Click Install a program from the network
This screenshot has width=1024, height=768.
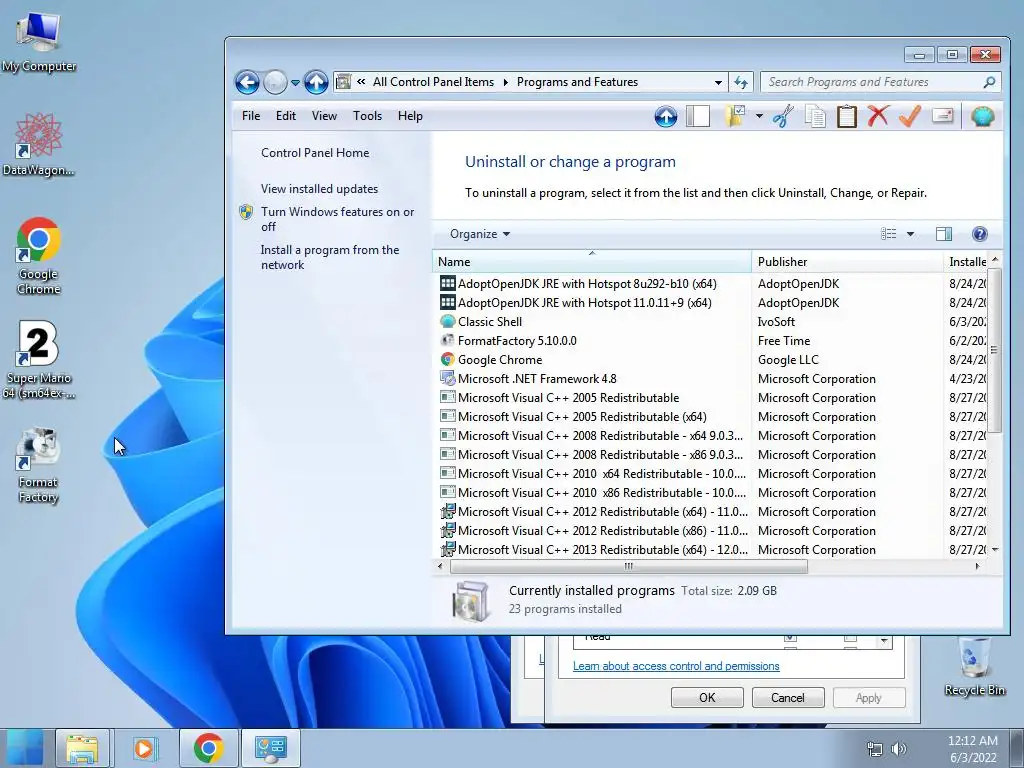pos(330,257)
